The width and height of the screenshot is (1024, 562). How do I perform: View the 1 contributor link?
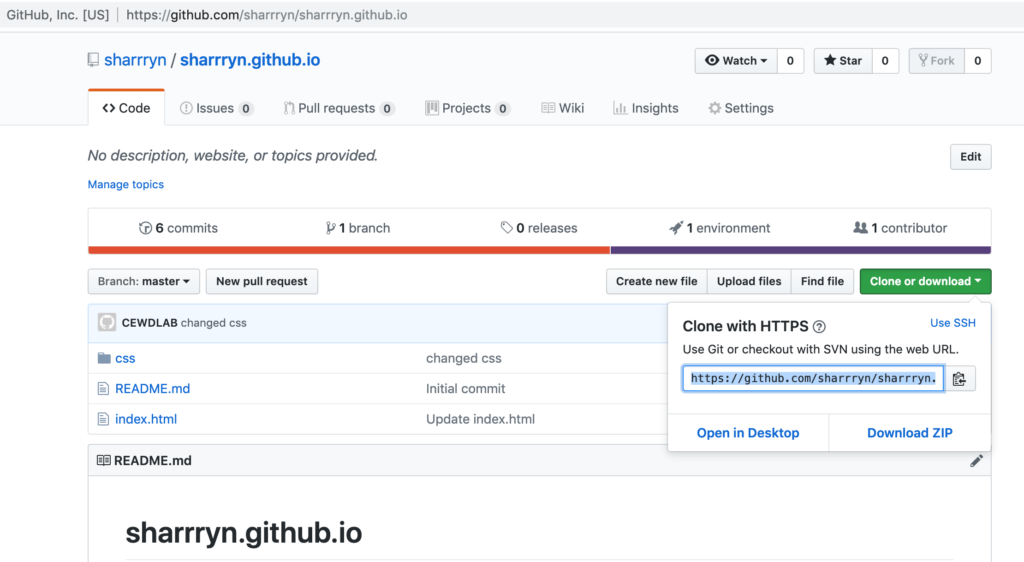click(900, 228)
